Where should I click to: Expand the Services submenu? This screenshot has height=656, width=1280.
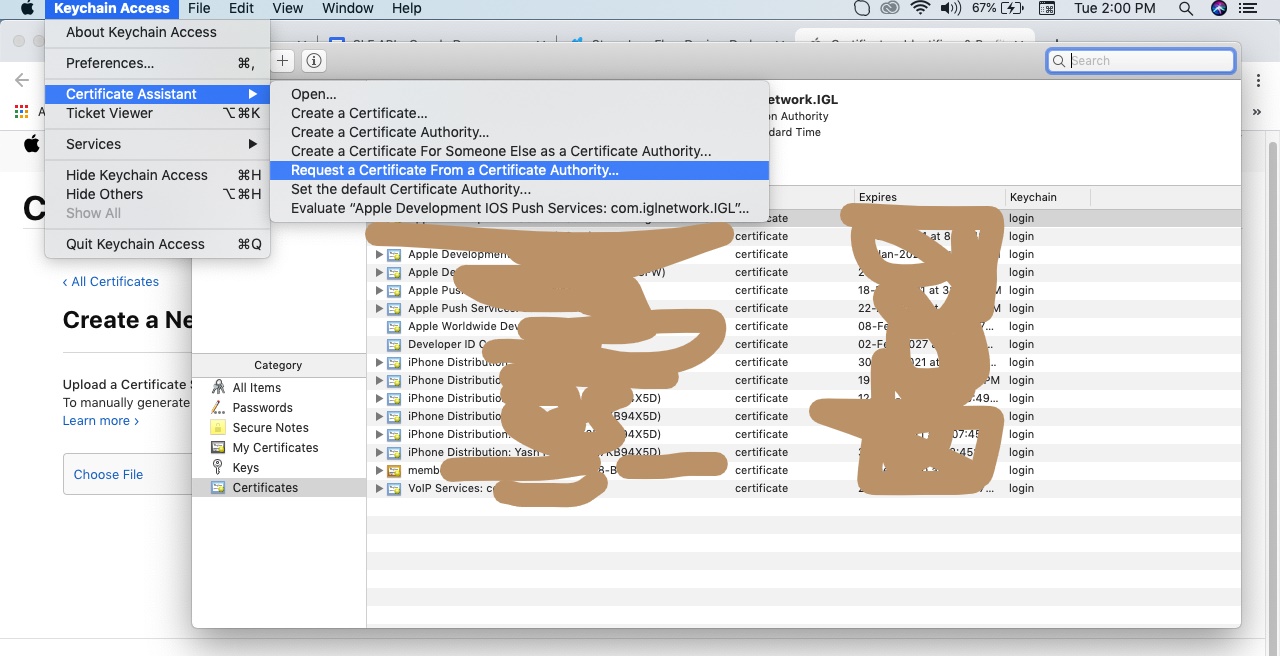point(157,144)
